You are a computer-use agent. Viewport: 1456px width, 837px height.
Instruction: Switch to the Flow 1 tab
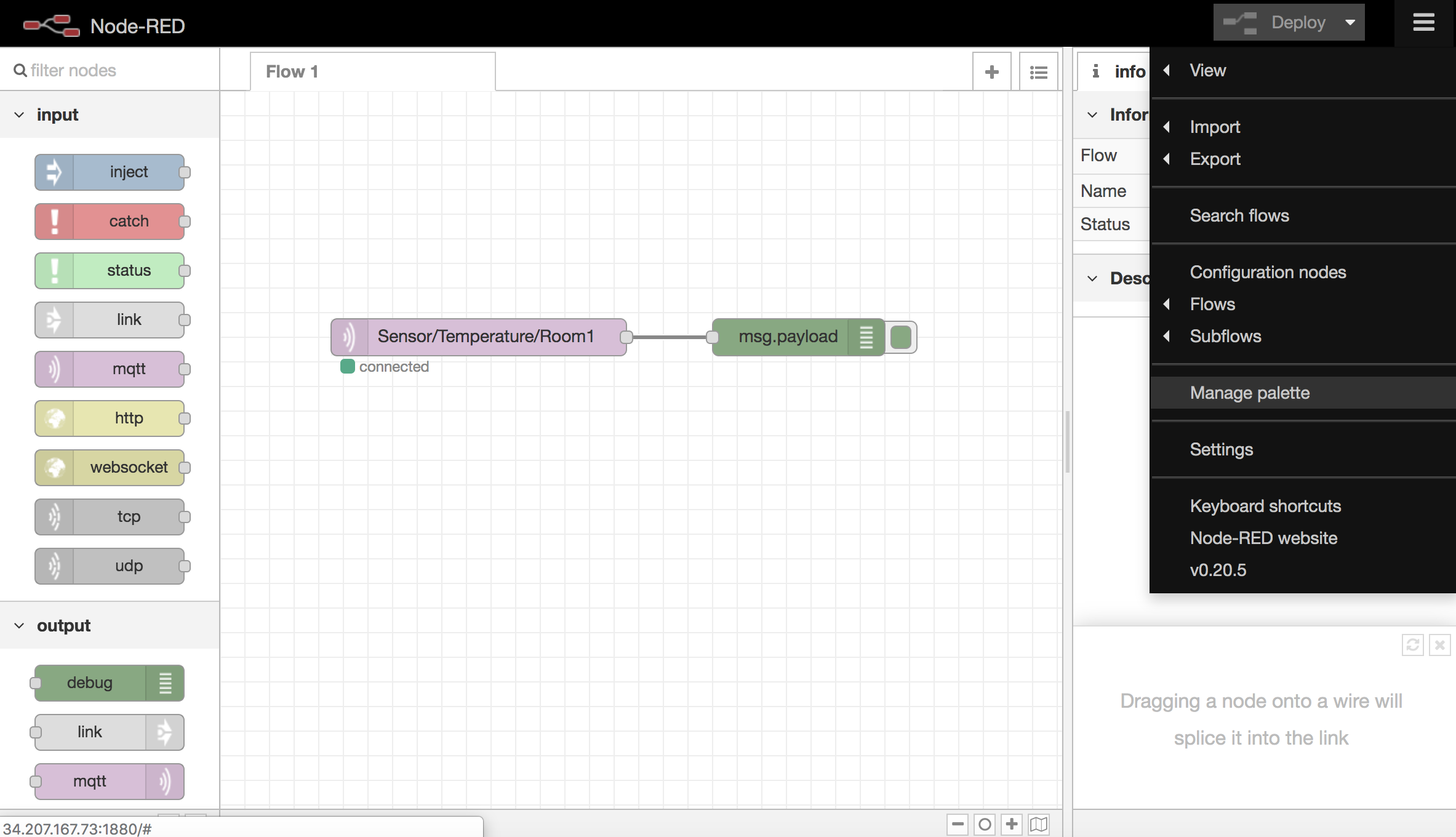tap(372, 71)
